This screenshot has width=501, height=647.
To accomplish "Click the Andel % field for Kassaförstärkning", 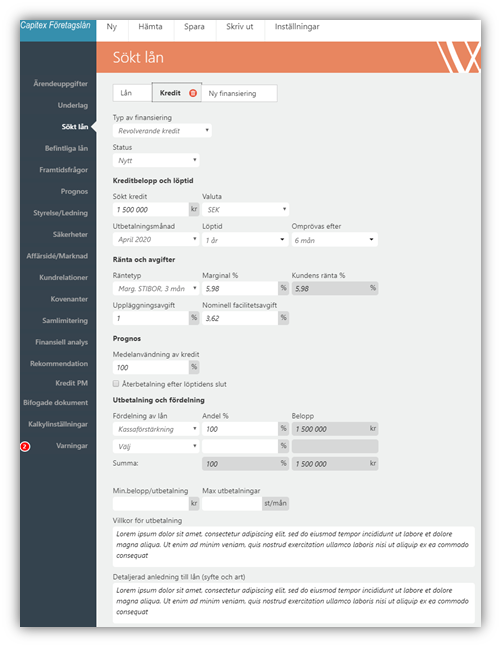I will coord(240,429).
